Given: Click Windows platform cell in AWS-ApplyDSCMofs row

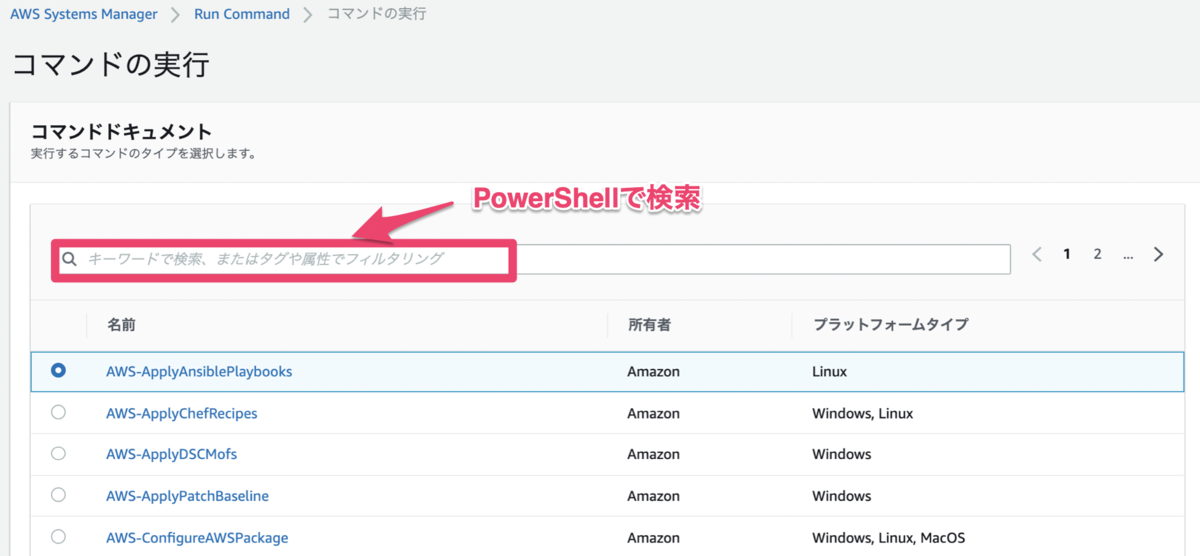Looking at the screenshot, I should coord(841,454).
